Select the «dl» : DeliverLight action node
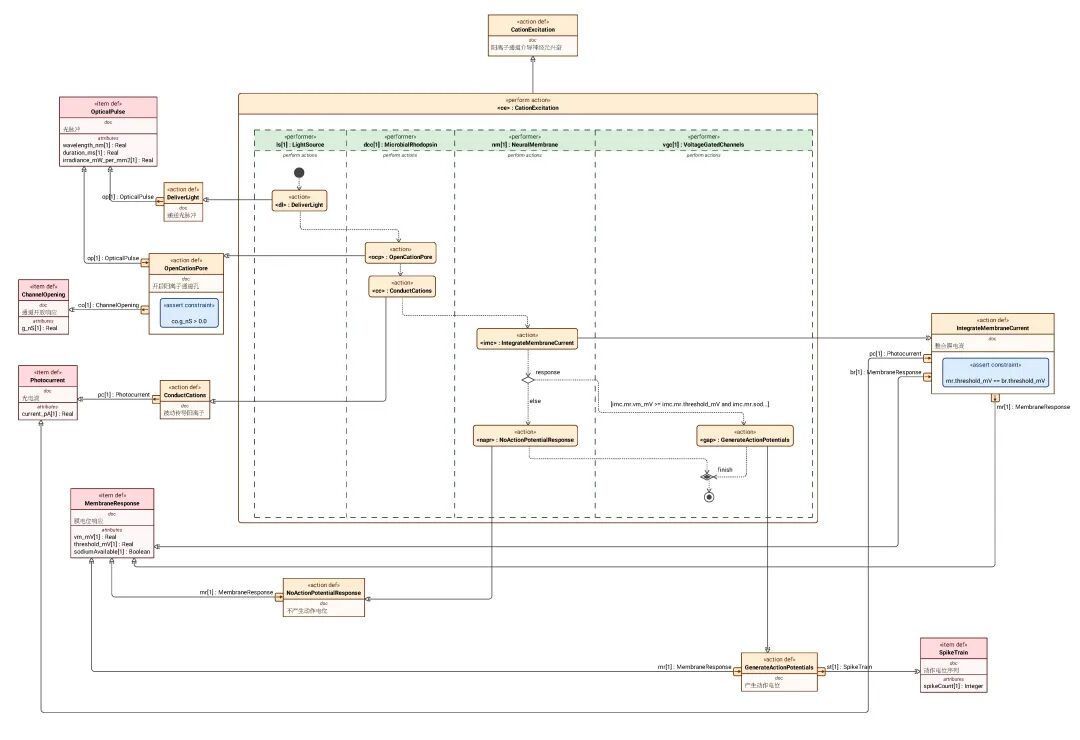Screen dimensions: 1080x740 click(x=299, y=201)
